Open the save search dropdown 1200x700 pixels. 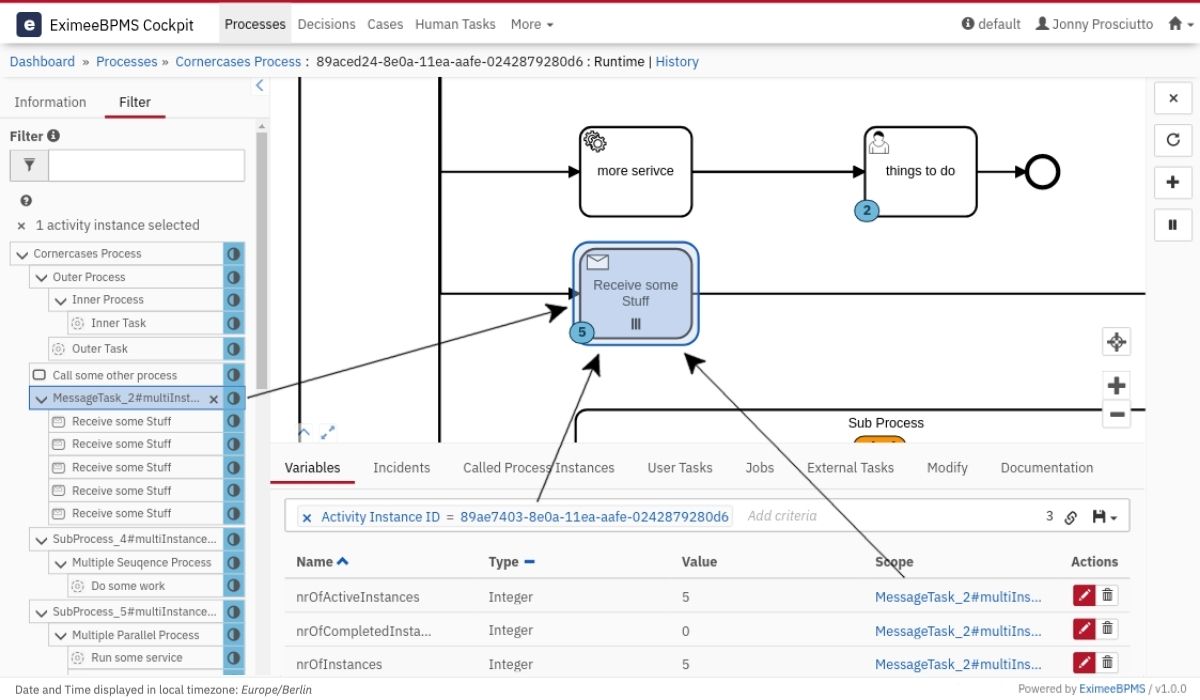pyautogui.click(x=1104, y=517)
